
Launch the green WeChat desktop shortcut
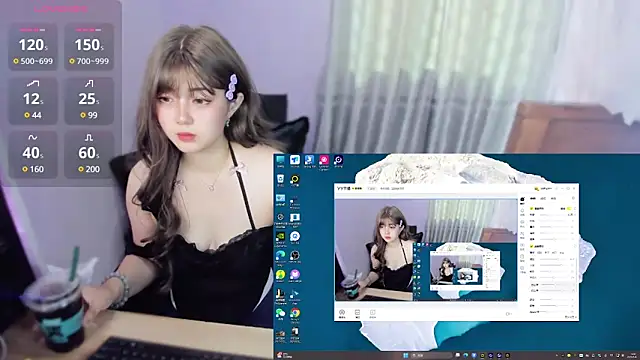(x=280, y=314)
